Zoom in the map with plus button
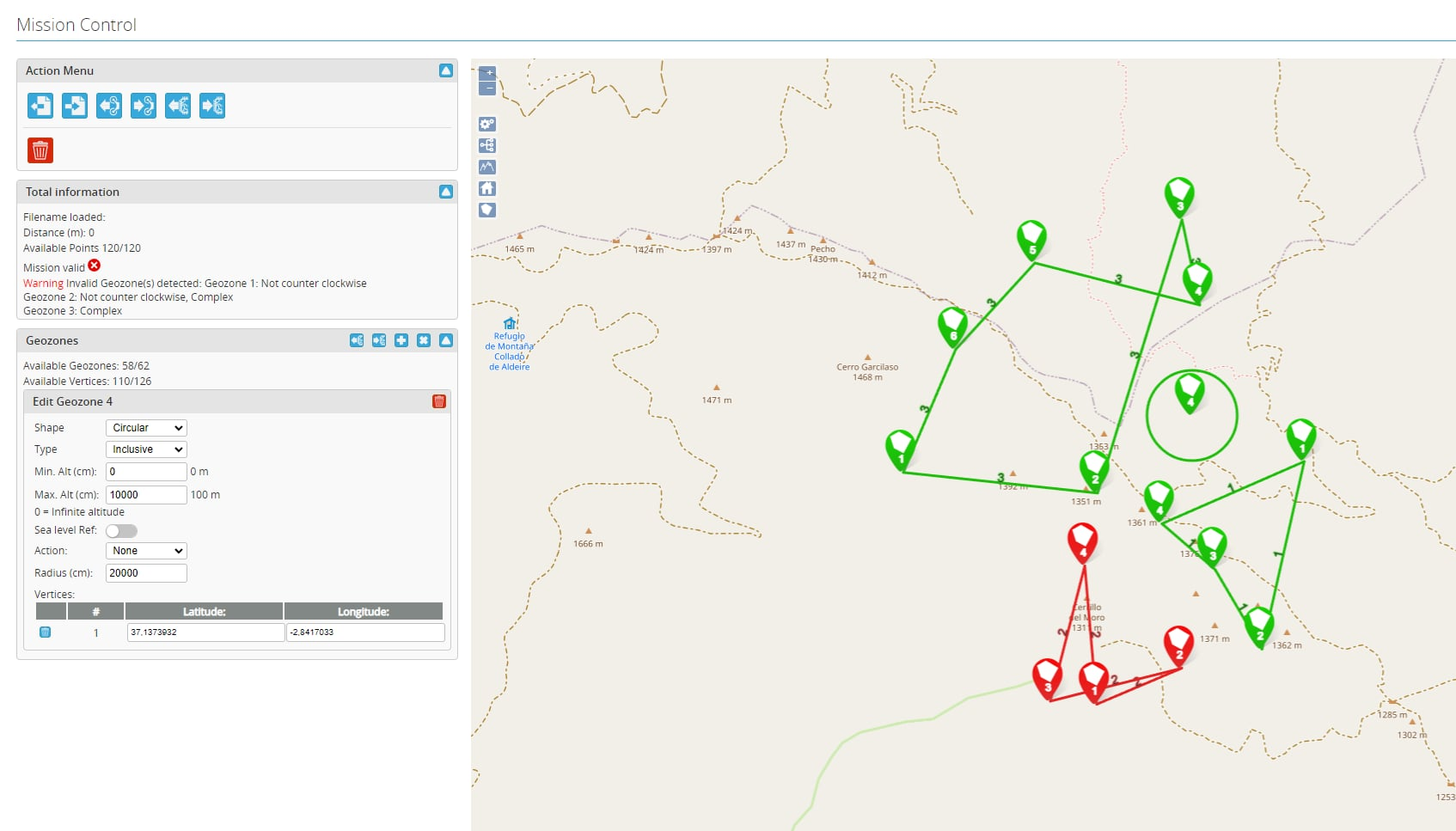This screenshot has height=831, width=1456. pos(487,73)
